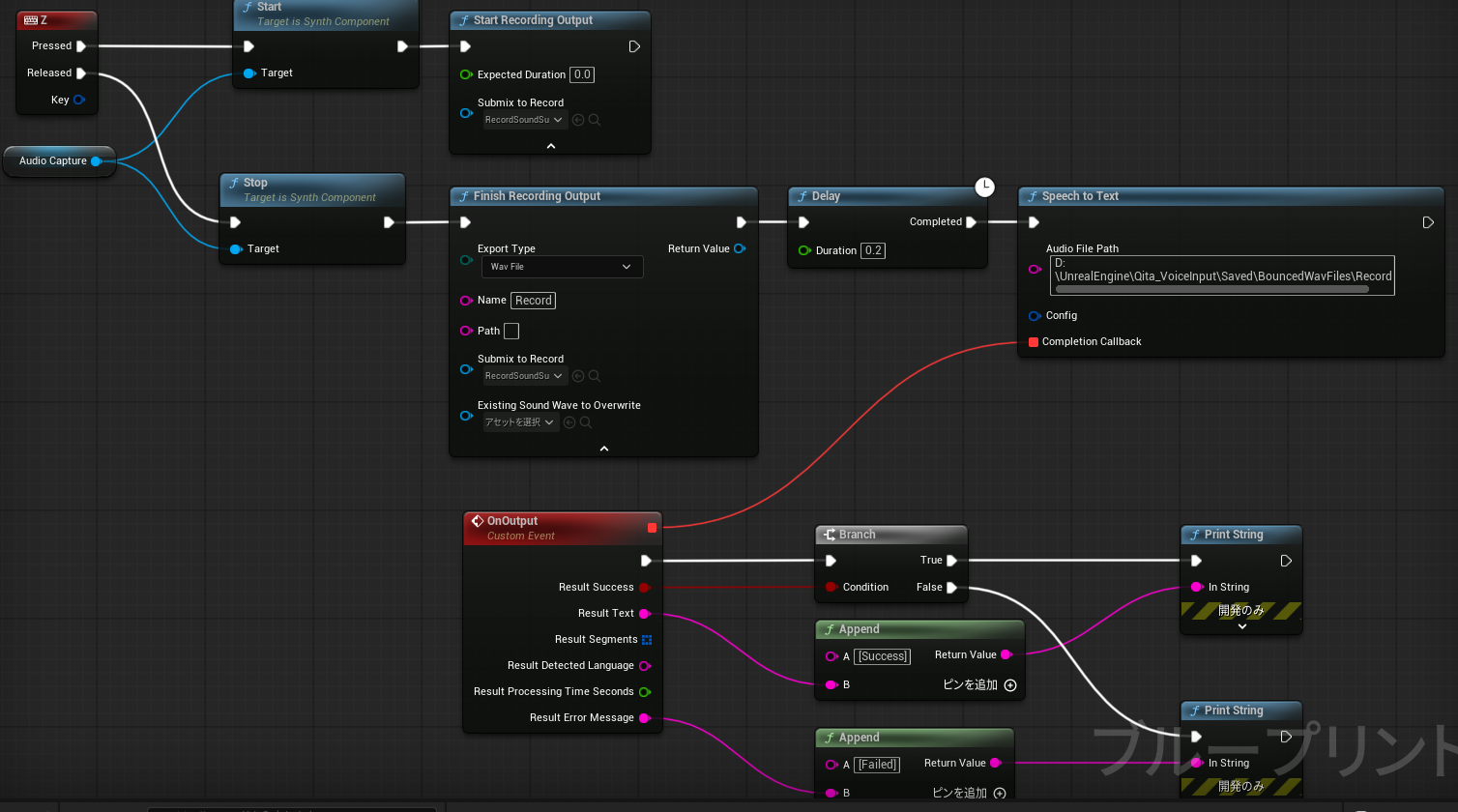Collapse Finish Recording Output using its bottom chevron
Viewport: 1458px width, 812px height.
(x=603, y=448)
